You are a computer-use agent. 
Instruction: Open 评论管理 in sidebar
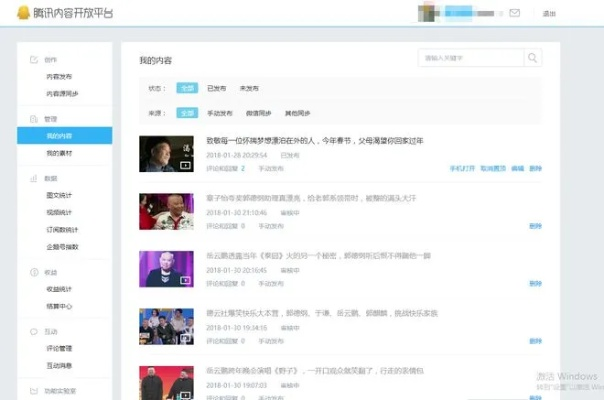(x=59, y=348)
